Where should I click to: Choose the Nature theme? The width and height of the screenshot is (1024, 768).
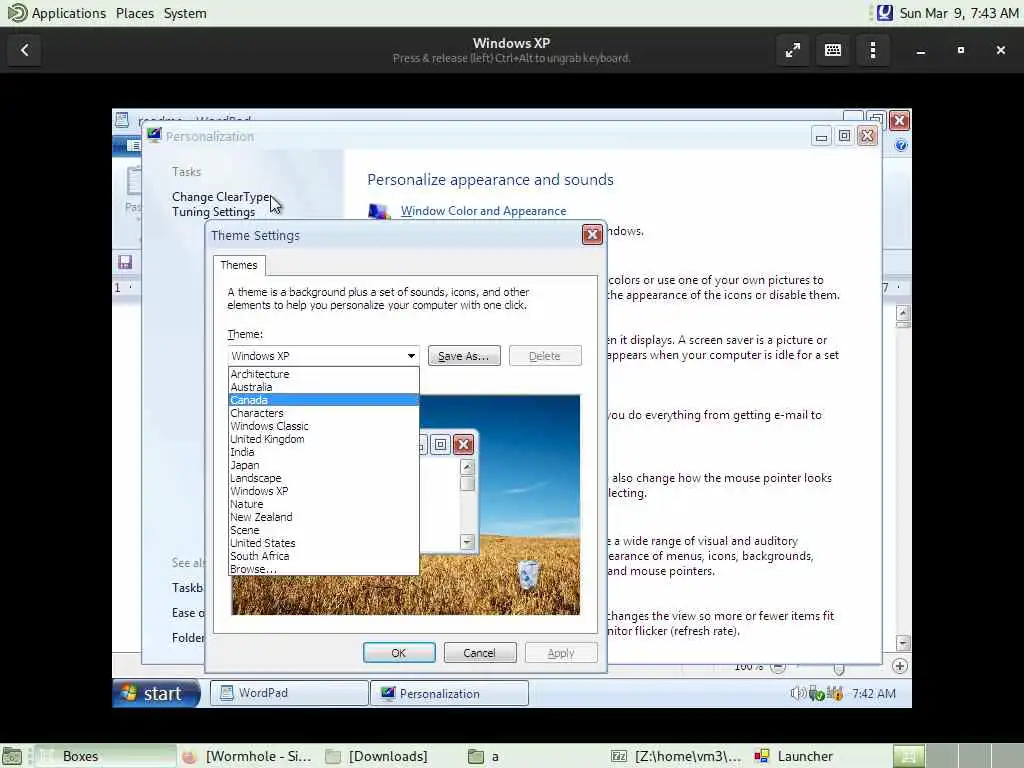click(x=324, y=504)
